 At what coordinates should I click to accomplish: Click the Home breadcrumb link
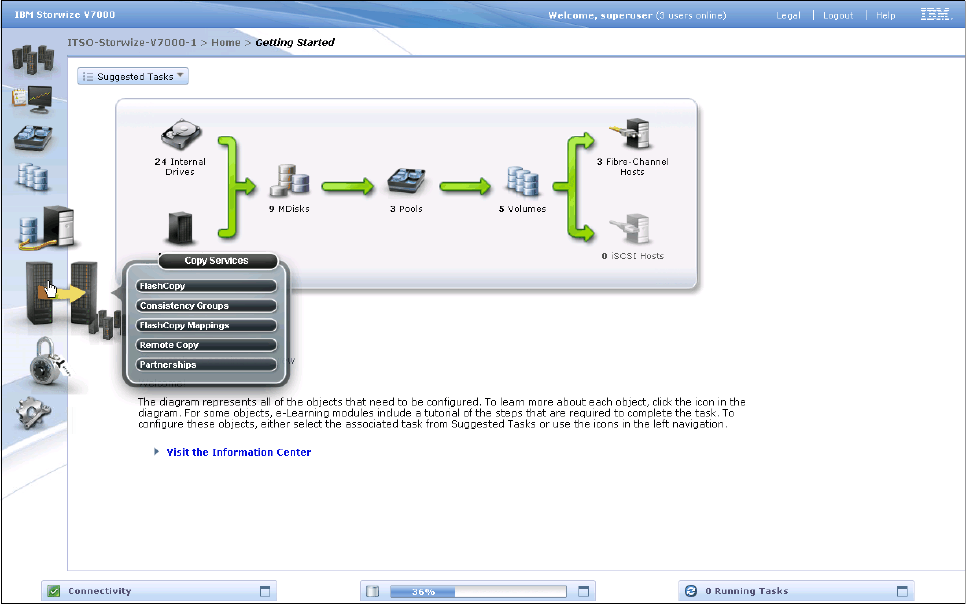pyautogui.click(x=225, y=43)
